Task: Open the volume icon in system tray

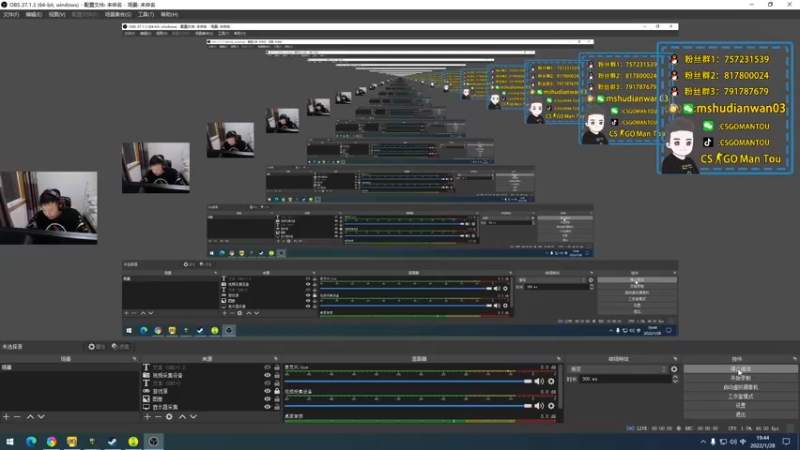Action: coord(733,442)
